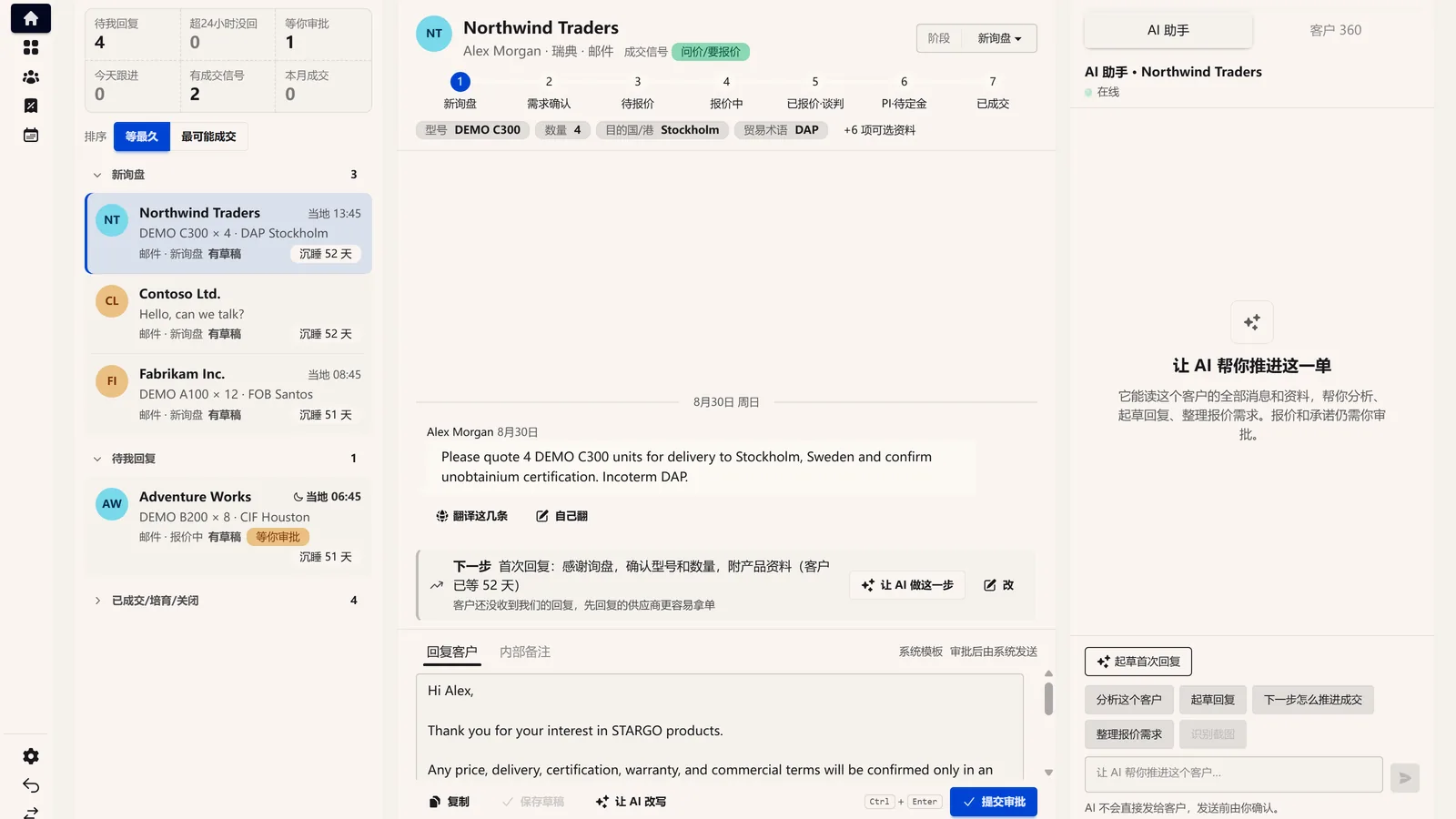
Task: Click the 目的国/港 Stockholm tag
Action: [x=662, y=130]
